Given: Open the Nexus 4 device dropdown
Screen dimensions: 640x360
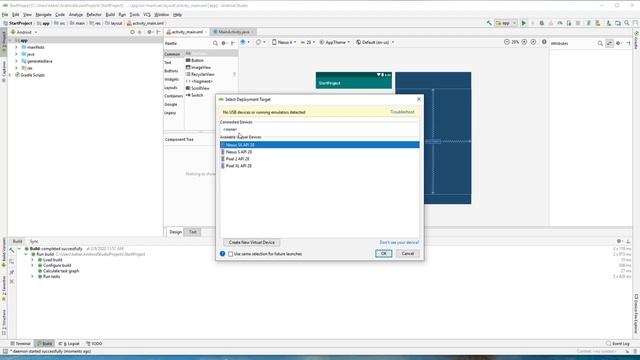Looking at the screenshot, I should point(284,42).
